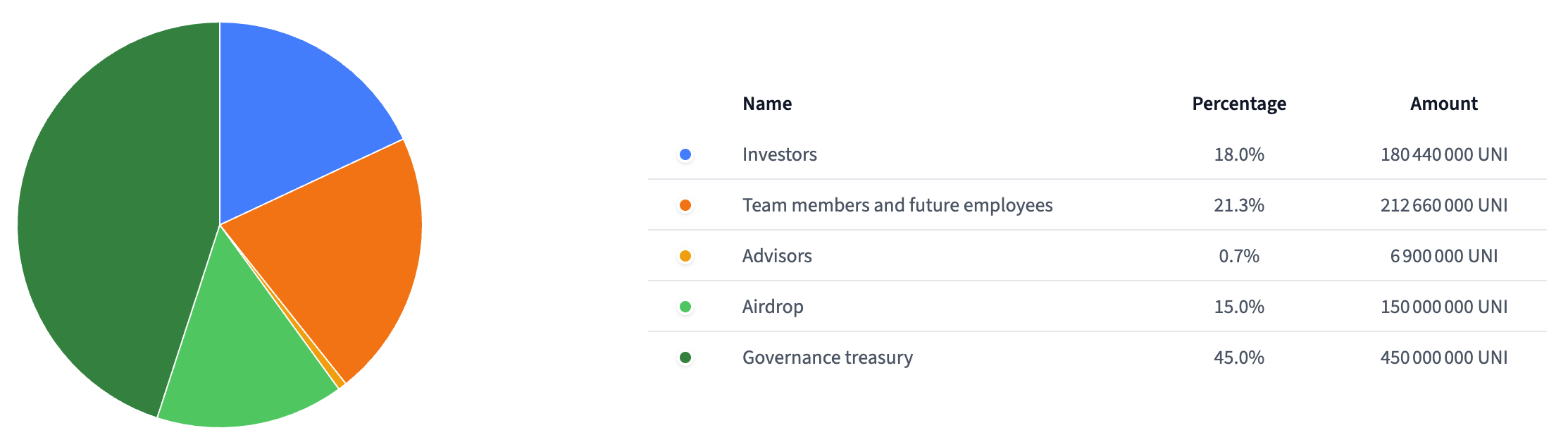Click the orange Team members legend dot
Image resolution: width=1568 pixels, height=447 pixels.
coord(685,205)
